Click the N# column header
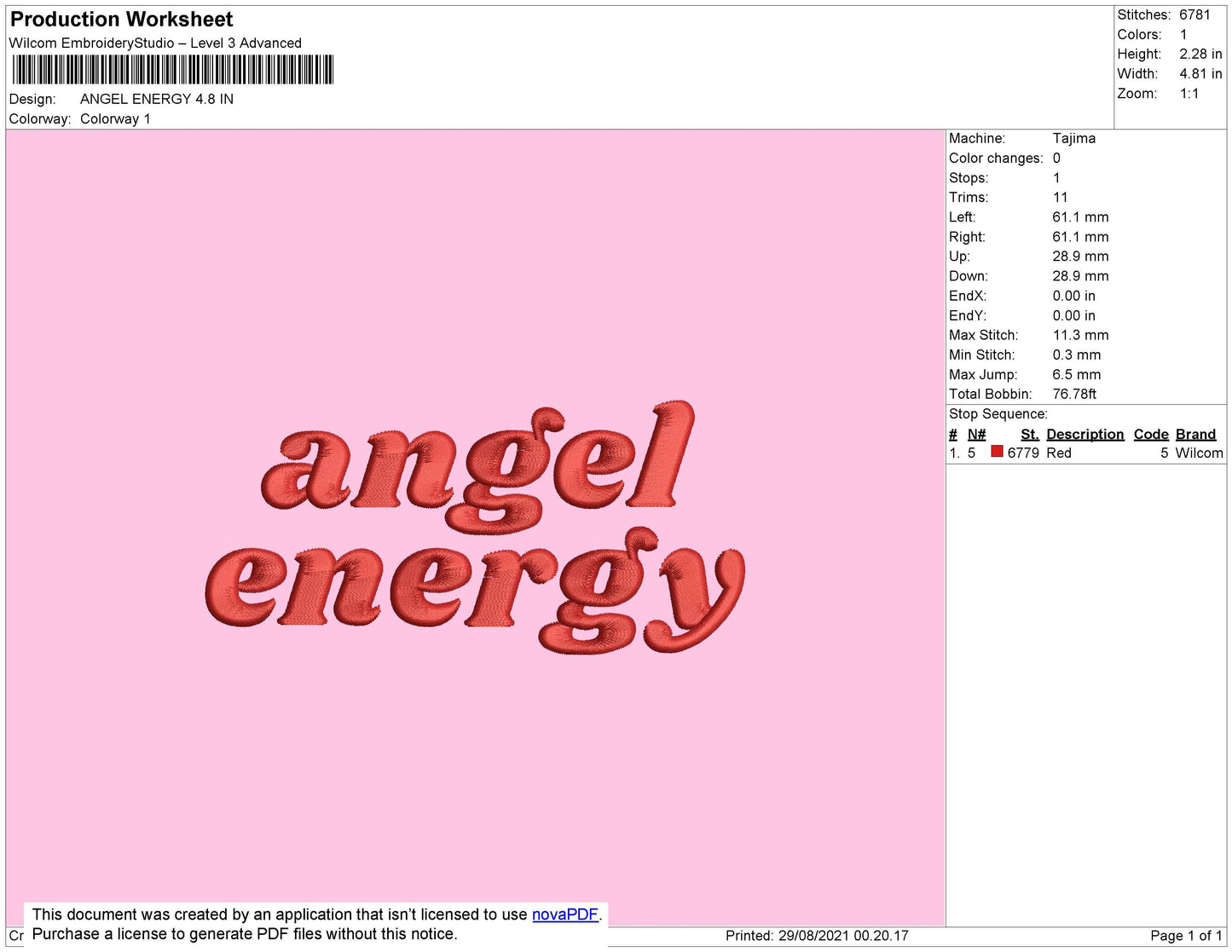The height and width of the screenshot is (952, 1232). pyautogui.click(x=976, y=434)
